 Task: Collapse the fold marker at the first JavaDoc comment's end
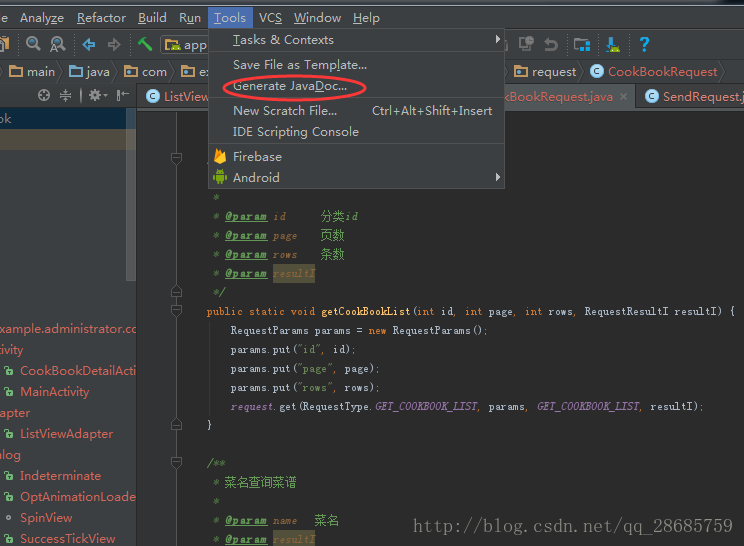[177, 292]
